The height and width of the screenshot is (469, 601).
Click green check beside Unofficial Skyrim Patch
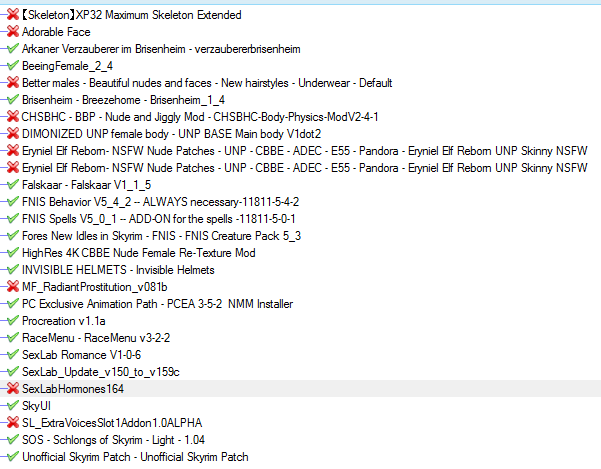pyautogui.click(x=11, y=457)
